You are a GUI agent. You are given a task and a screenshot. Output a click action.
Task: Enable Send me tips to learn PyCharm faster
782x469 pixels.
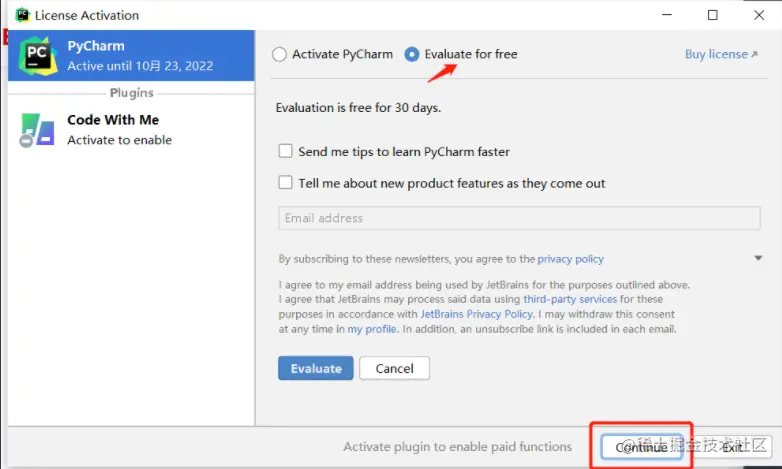[285, 151]
